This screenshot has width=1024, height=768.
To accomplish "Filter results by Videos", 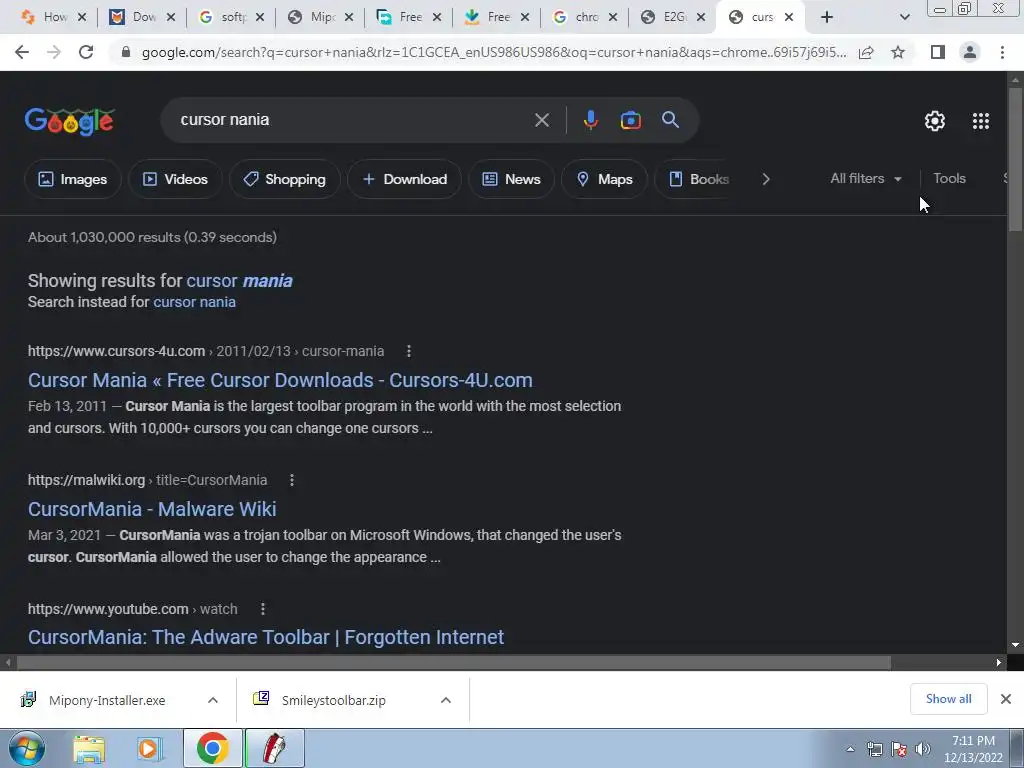I will point(175,179).
